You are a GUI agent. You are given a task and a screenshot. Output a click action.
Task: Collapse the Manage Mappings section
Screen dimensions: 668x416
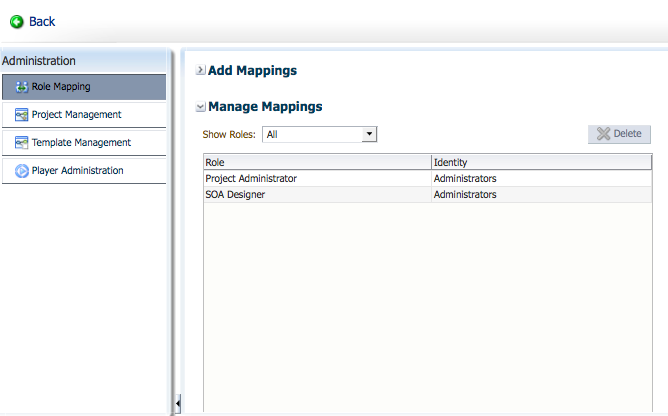pos(200,107)
